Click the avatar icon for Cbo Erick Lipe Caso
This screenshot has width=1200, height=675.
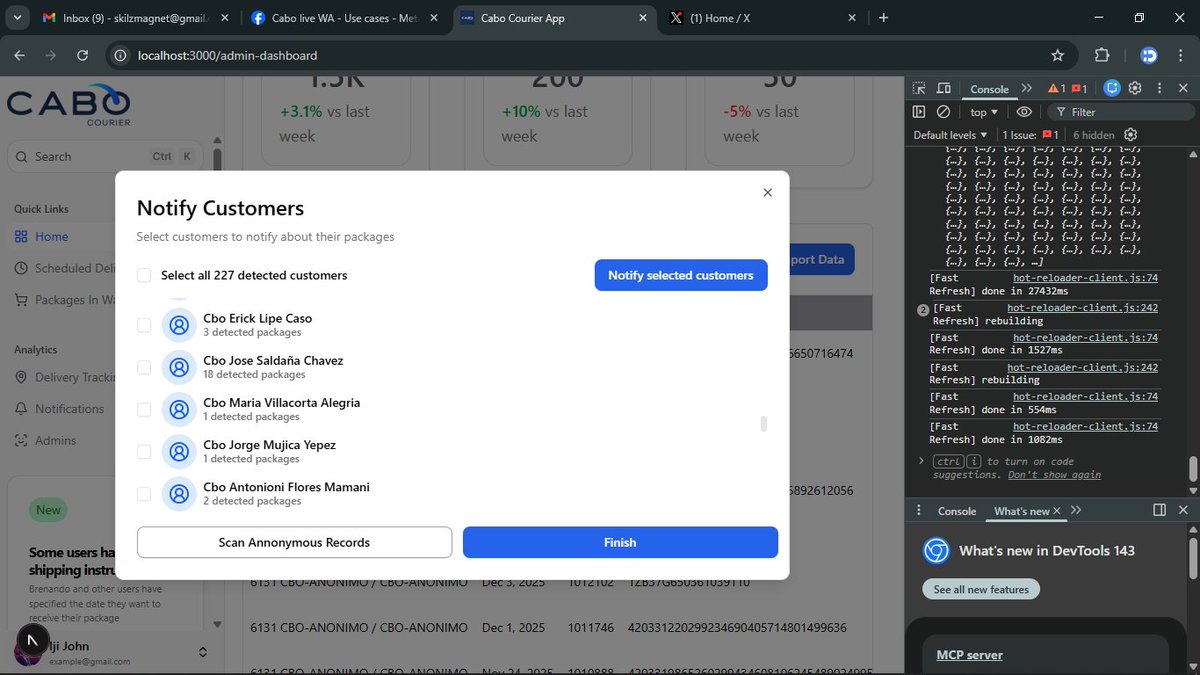pos(179,325)
